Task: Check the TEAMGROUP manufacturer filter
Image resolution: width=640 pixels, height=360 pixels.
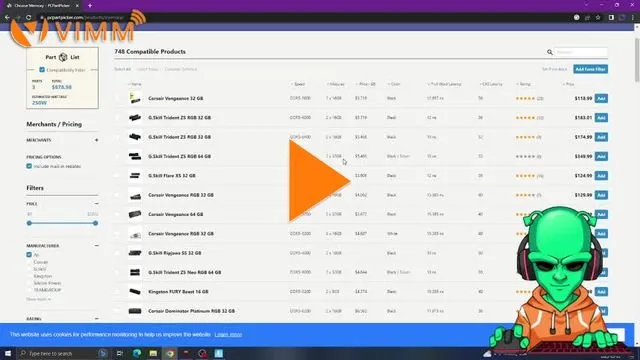Action: (x=29, y=290)
